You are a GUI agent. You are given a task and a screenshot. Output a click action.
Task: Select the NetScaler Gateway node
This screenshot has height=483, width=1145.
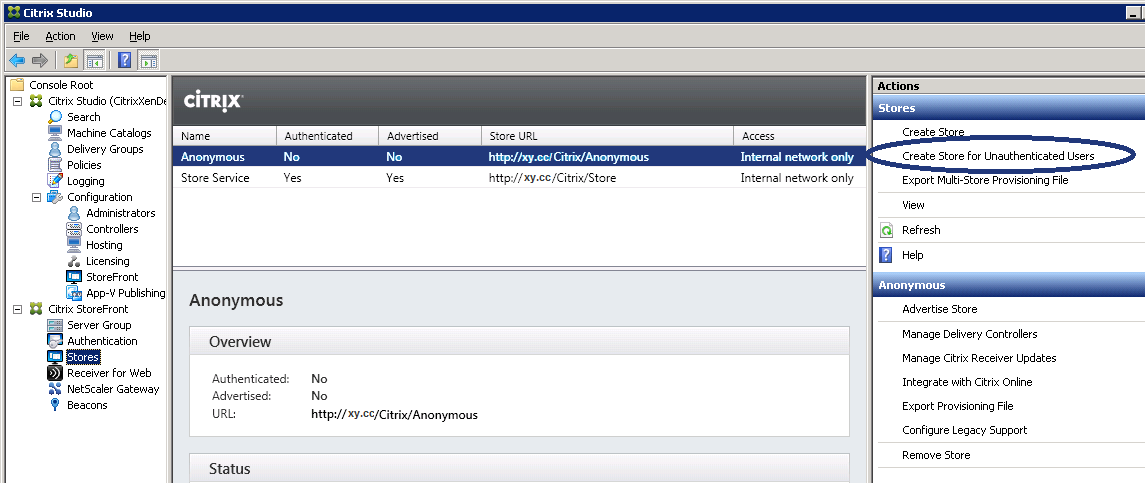tap(112, 389)
